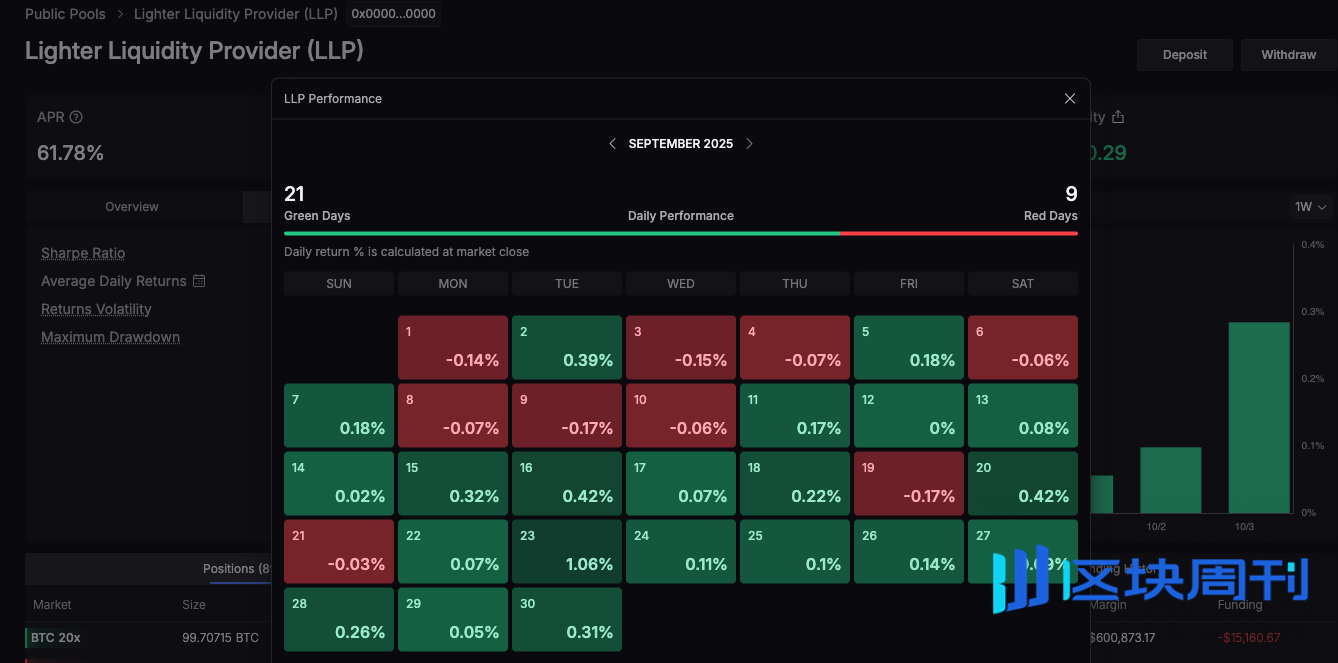Open the 1W timeframe dropdown
This screenshot has height=663, width=1338.
tap(1310, 207)
